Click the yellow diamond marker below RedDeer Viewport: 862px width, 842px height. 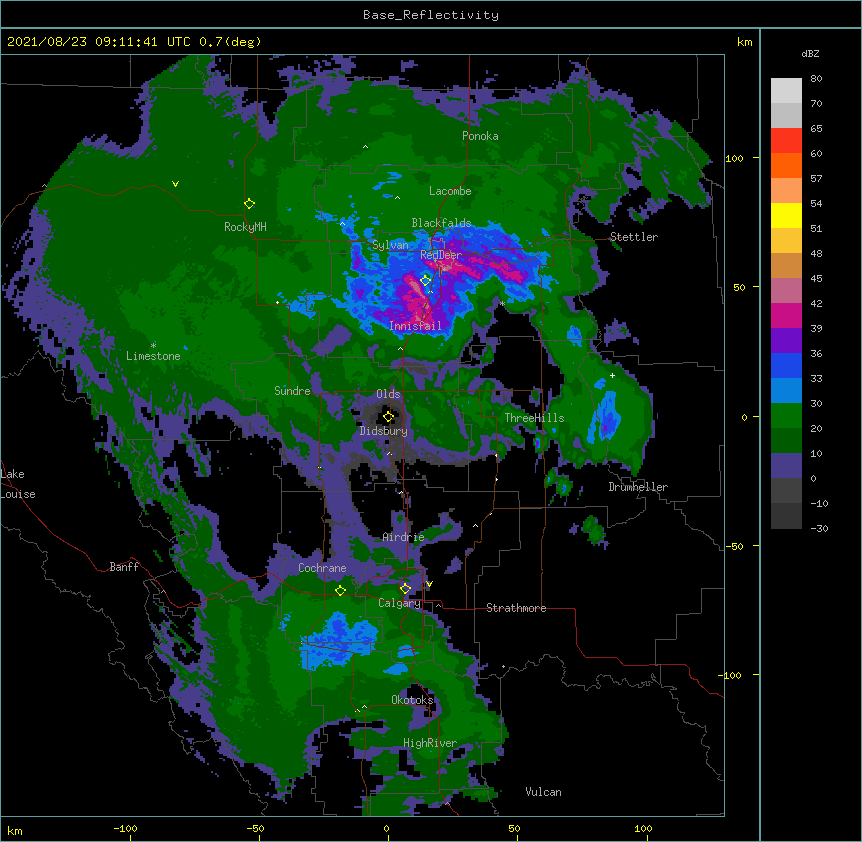tap(425, 280)
